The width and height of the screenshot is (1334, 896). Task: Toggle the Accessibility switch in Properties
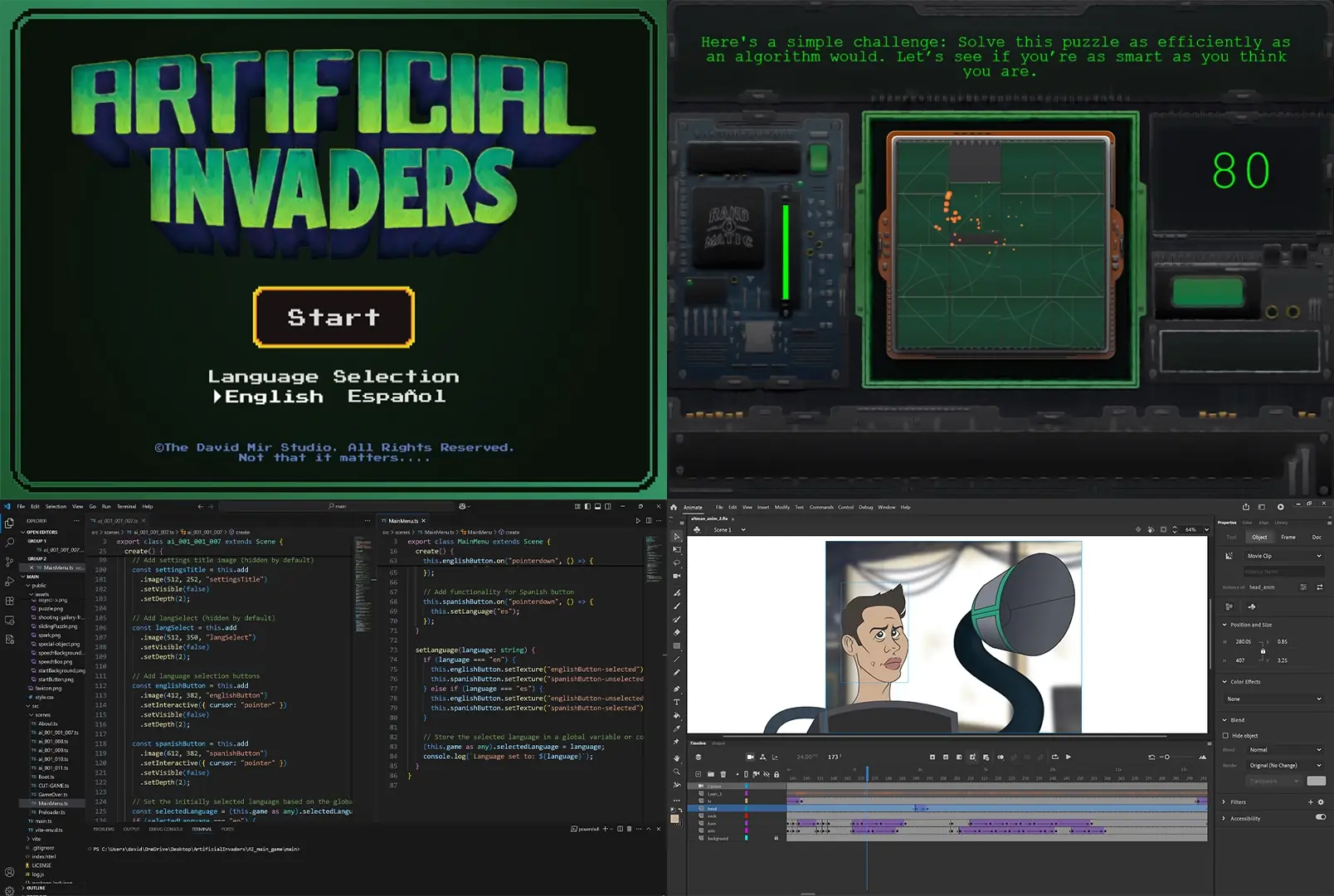pyautogui.click(x=1321, y=817)
